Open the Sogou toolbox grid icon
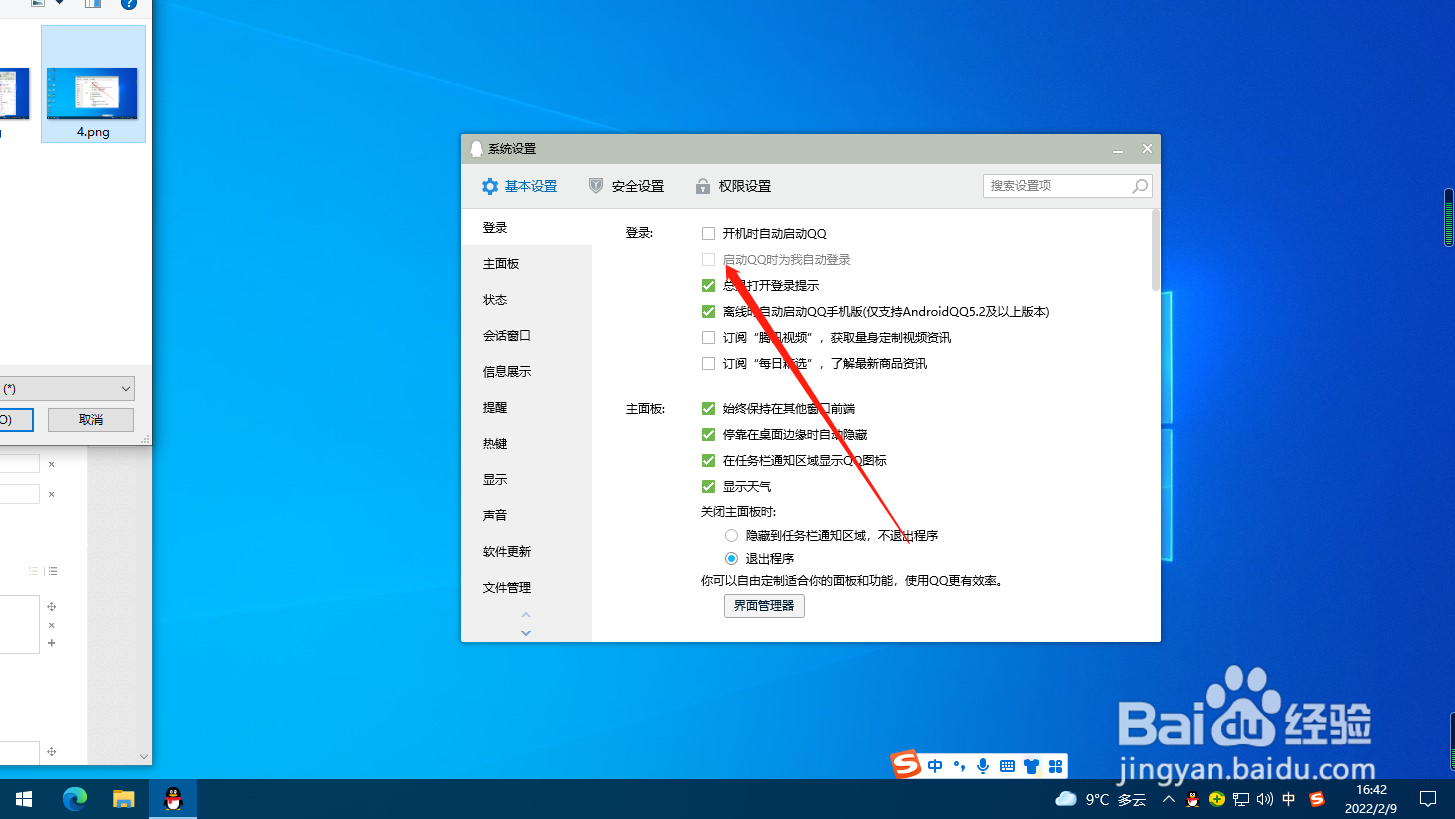The image size is (1455, 819). pyautogui.click(x=1055, y=767)
